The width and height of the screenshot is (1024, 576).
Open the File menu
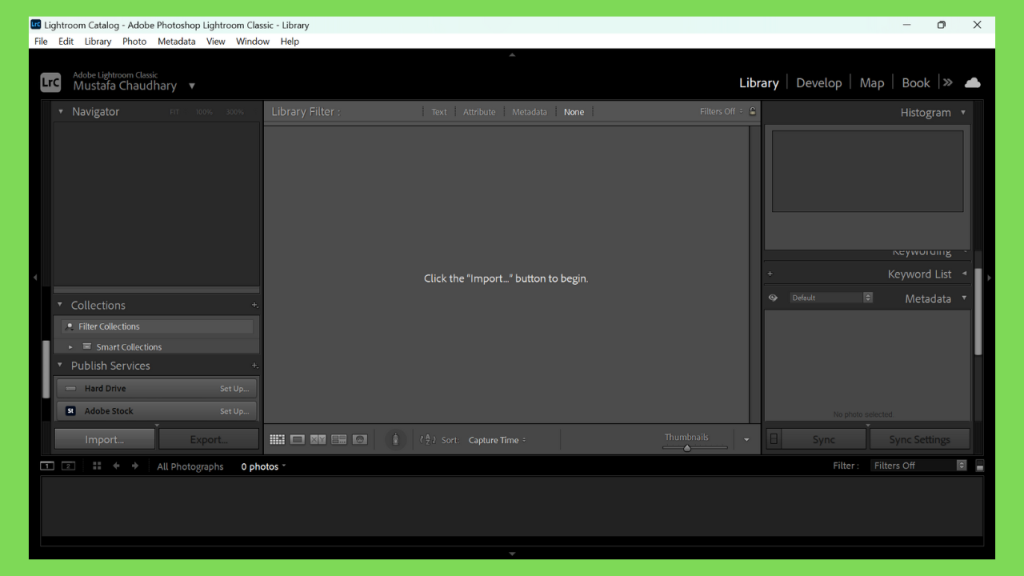40,41
